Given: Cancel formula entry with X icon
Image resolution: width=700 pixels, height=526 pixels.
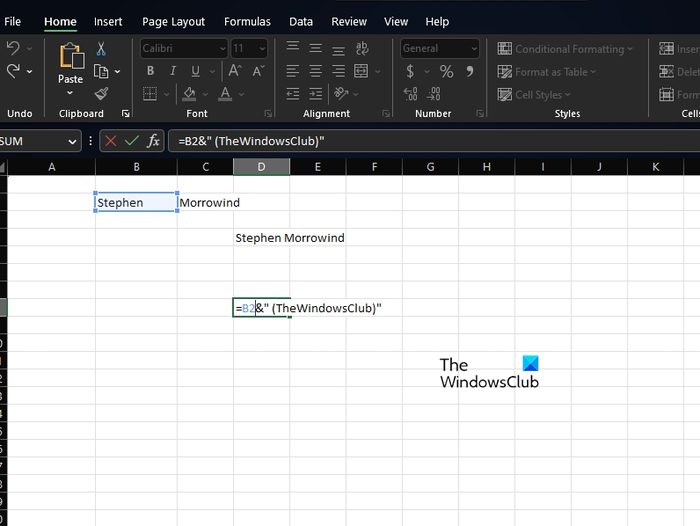Looking at the screenshot, I should 110,141.
